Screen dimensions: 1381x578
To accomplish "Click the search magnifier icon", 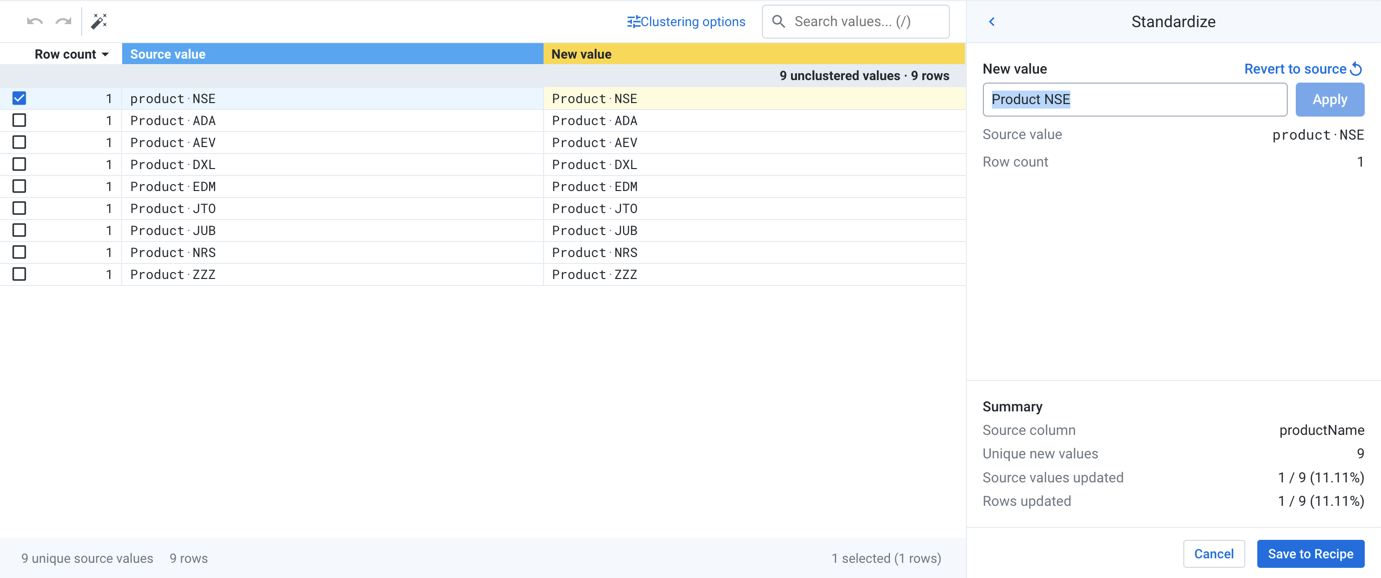I will coord(779,21).
